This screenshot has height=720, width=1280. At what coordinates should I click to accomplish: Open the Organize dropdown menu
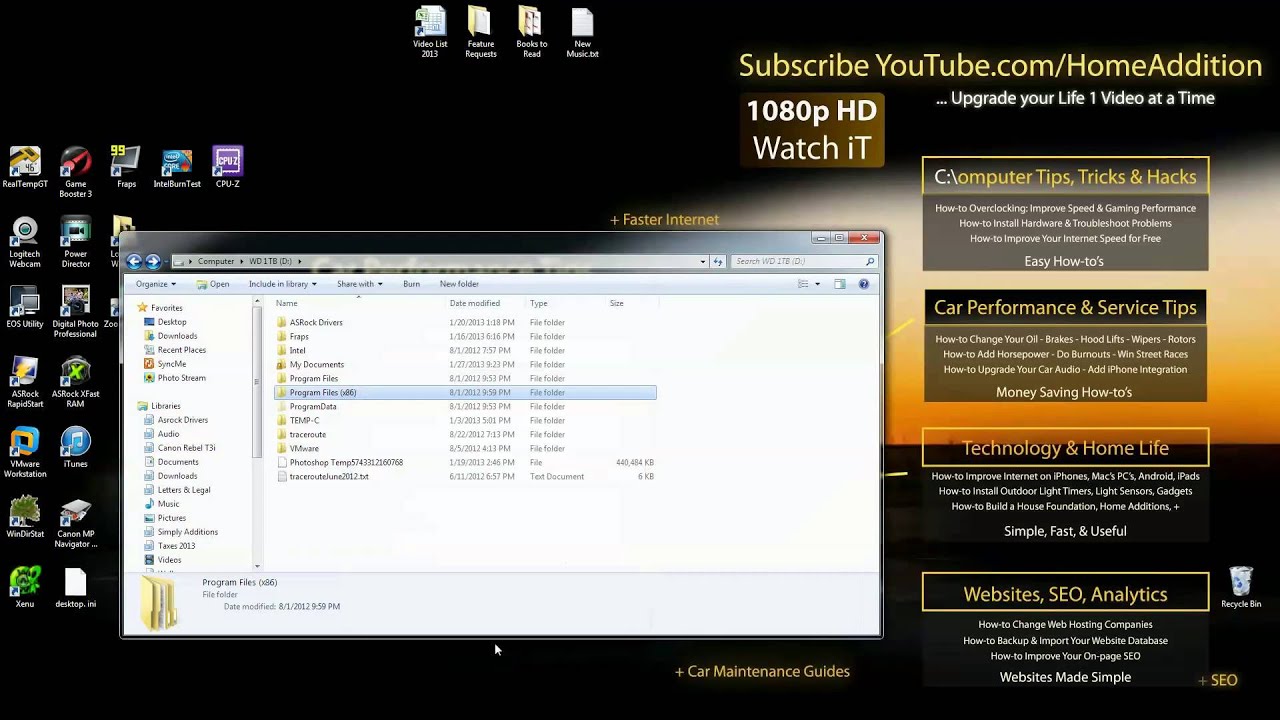tap(156, 284)
